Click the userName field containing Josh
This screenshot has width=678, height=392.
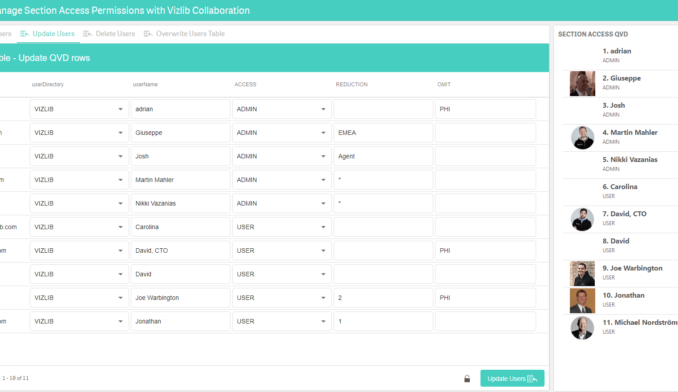180,156
